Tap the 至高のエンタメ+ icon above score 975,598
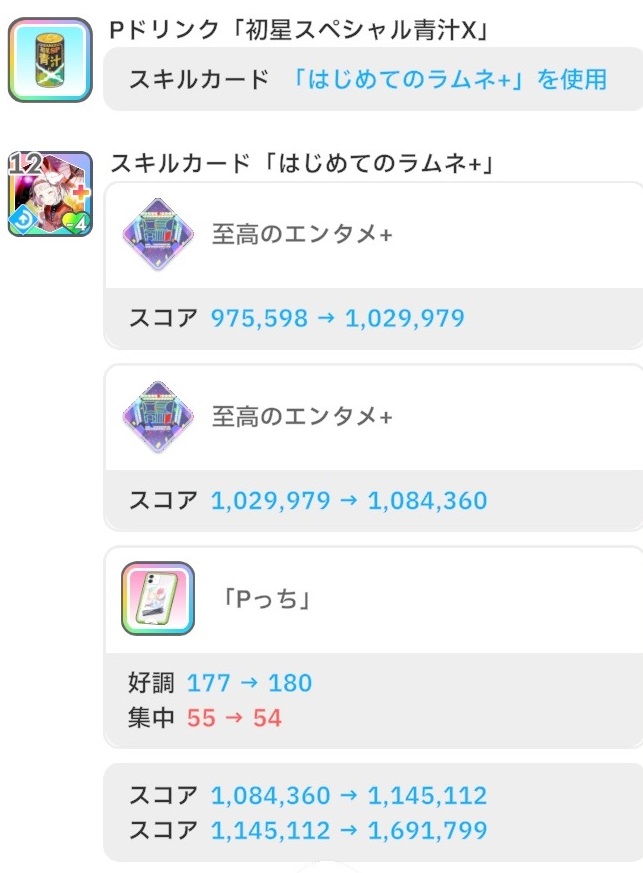This screenshot has height=873, width=643. [x=156, y=235]
